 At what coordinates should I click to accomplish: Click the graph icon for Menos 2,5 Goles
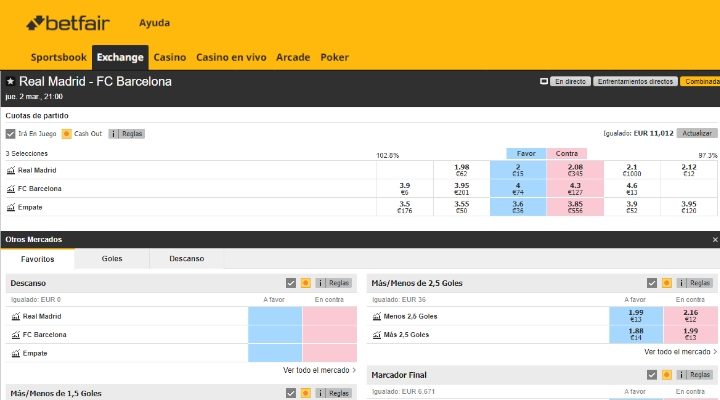(376, 316)
